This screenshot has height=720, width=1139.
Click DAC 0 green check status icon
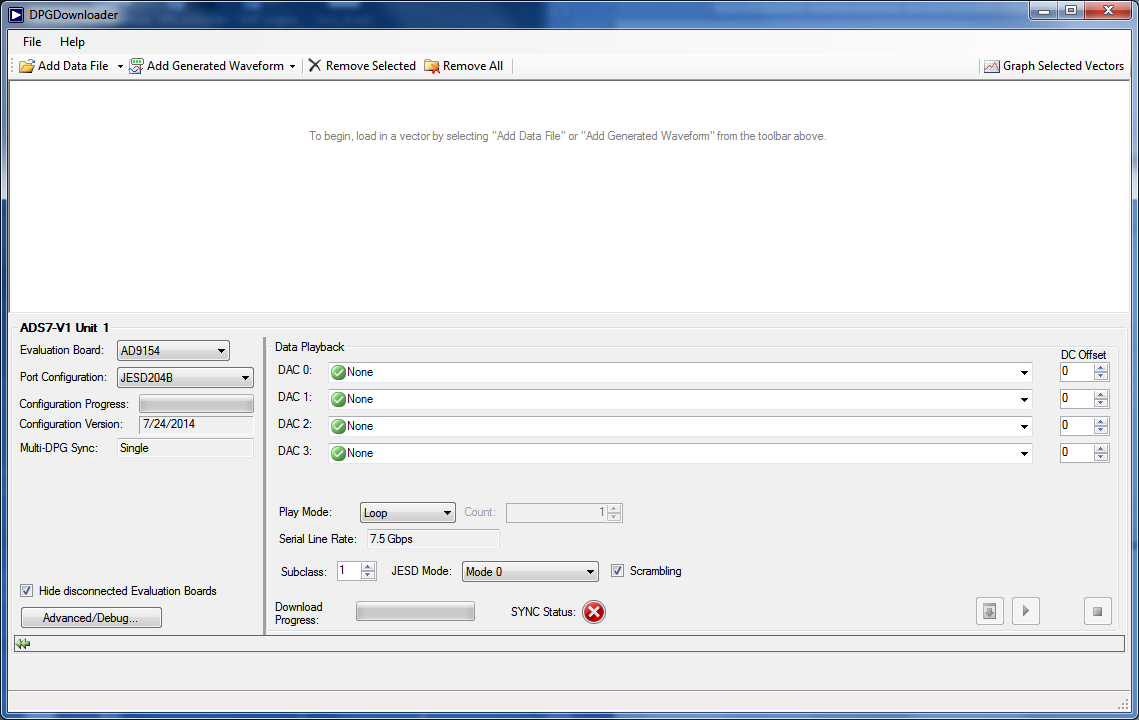coord(338,373)
